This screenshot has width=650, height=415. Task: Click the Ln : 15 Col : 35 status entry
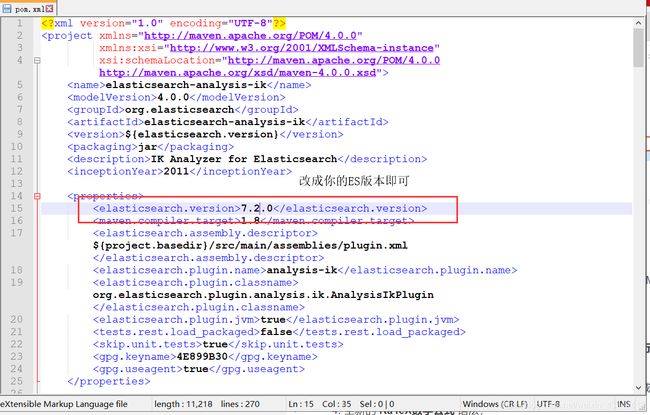[x=318, y=404]
